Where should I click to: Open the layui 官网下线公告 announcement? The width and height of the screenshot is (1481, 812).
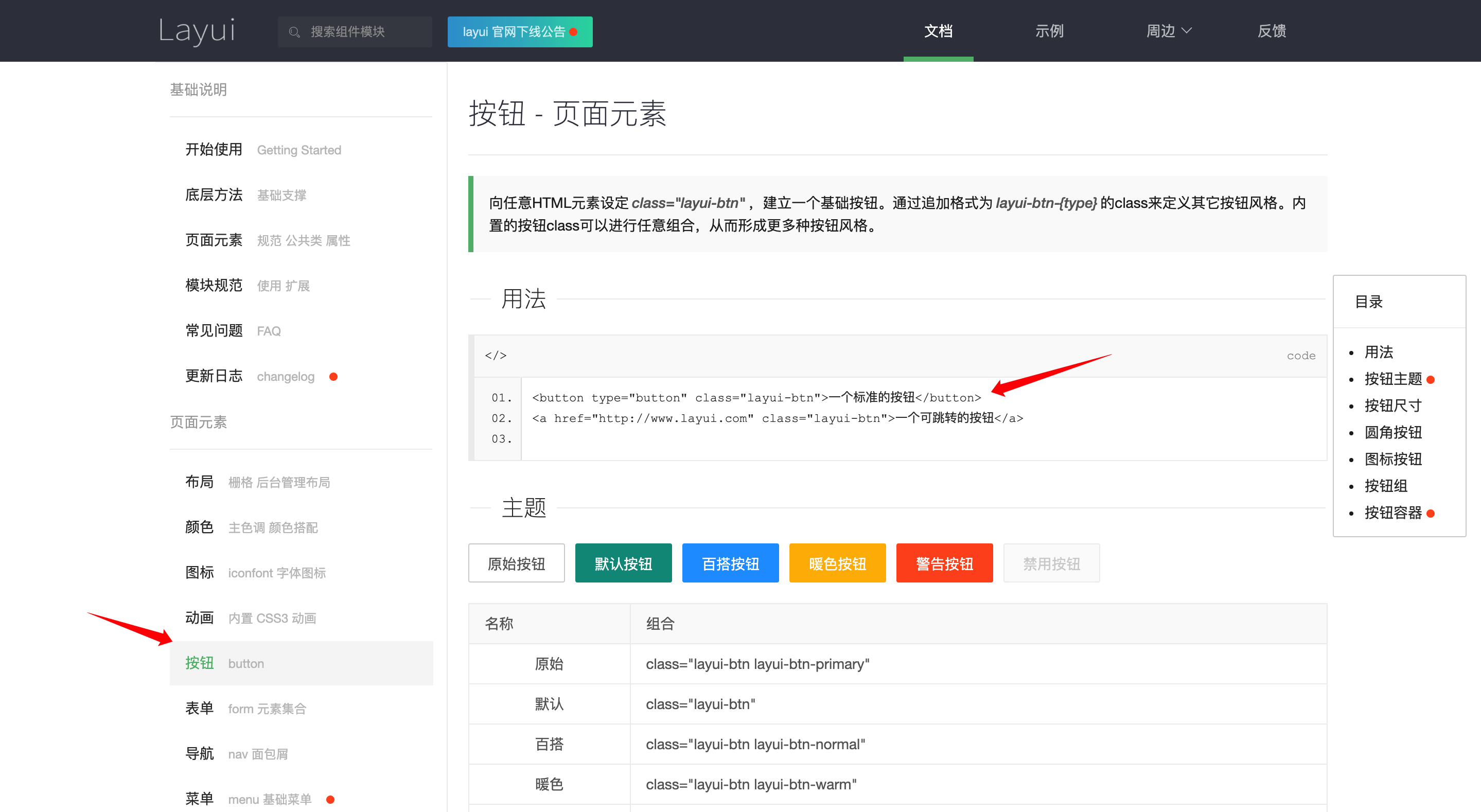click(x=520, y=31)
